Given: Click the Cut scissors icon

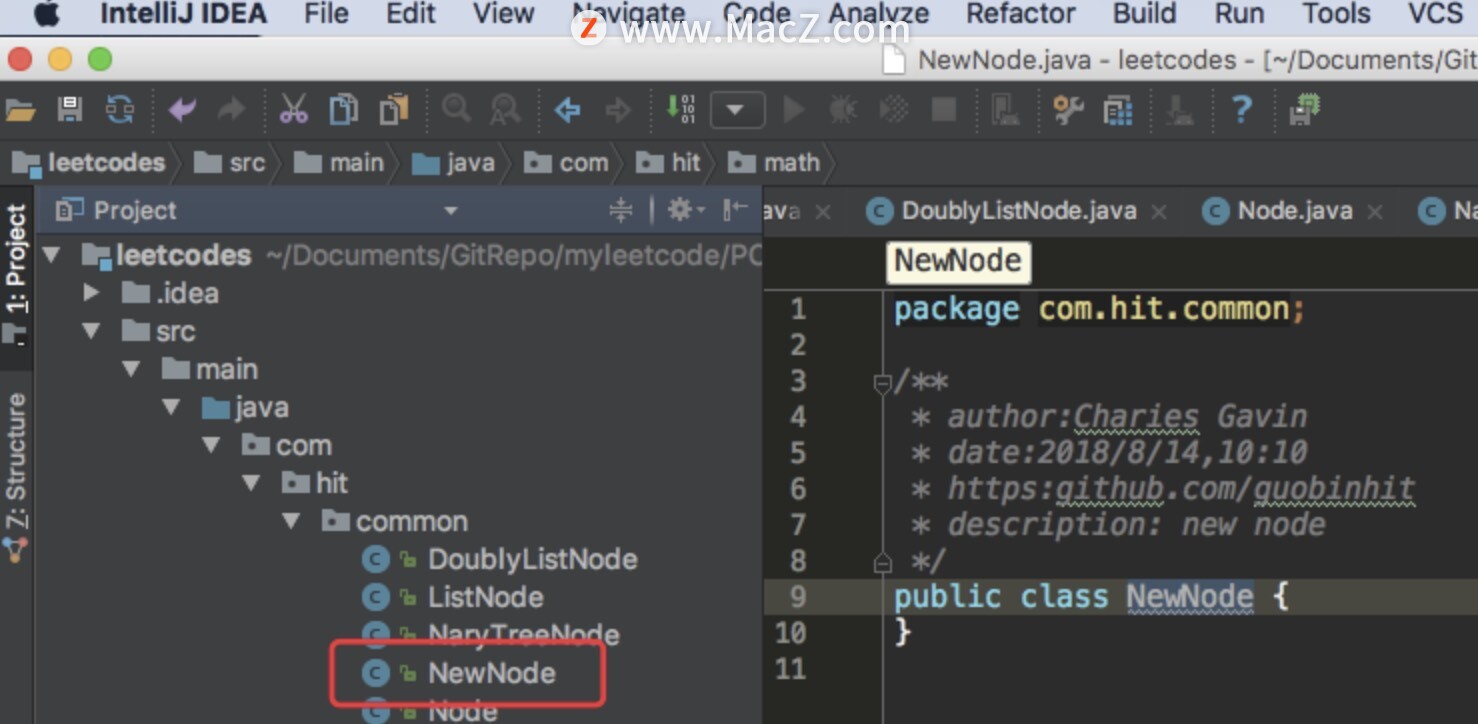Looking at the screenshot, I should click(x=293, y=109).
